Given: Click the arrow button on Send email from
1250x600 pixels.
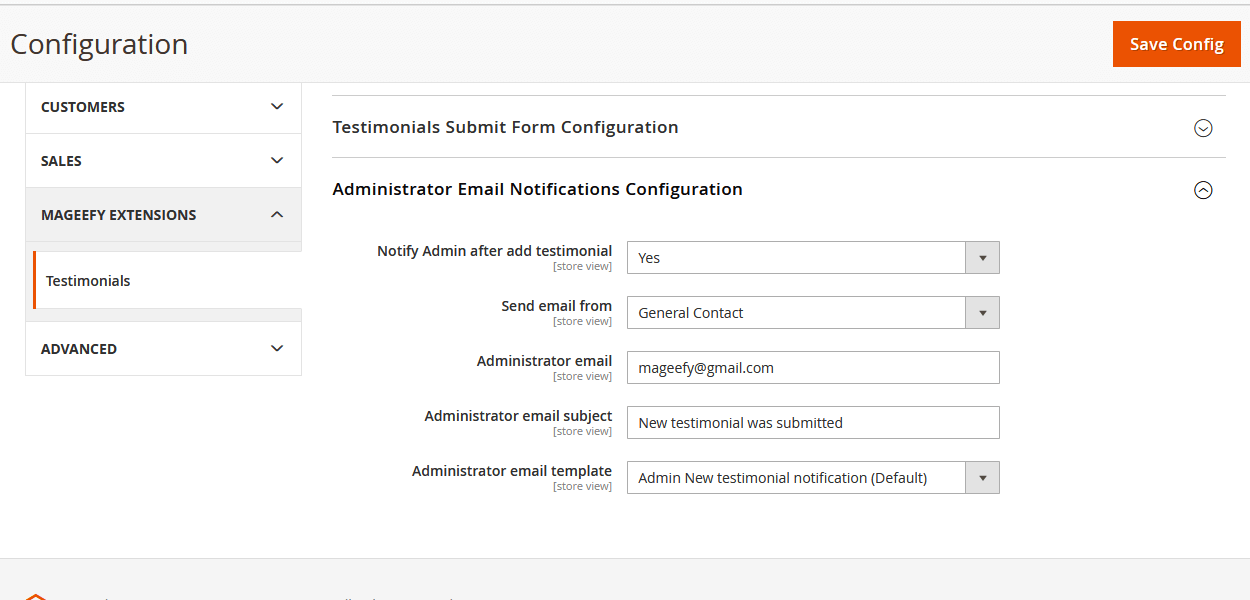Looking at the screenshot, I should coord(982,313).
